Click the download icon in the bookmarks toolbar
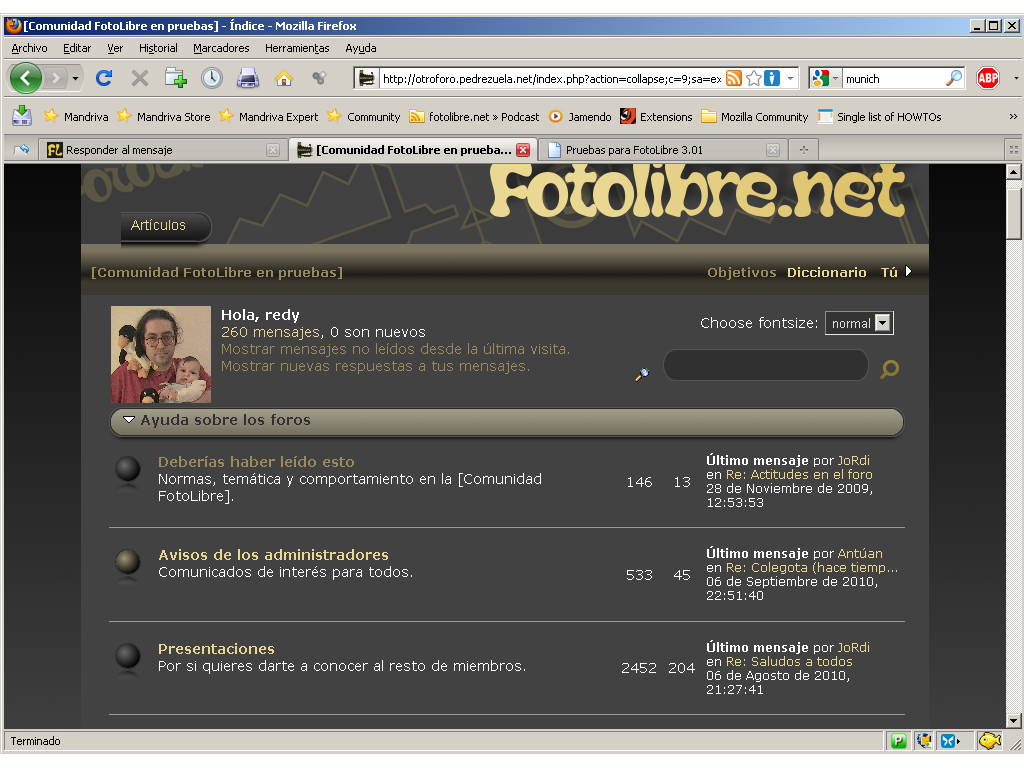 point(22,116)
